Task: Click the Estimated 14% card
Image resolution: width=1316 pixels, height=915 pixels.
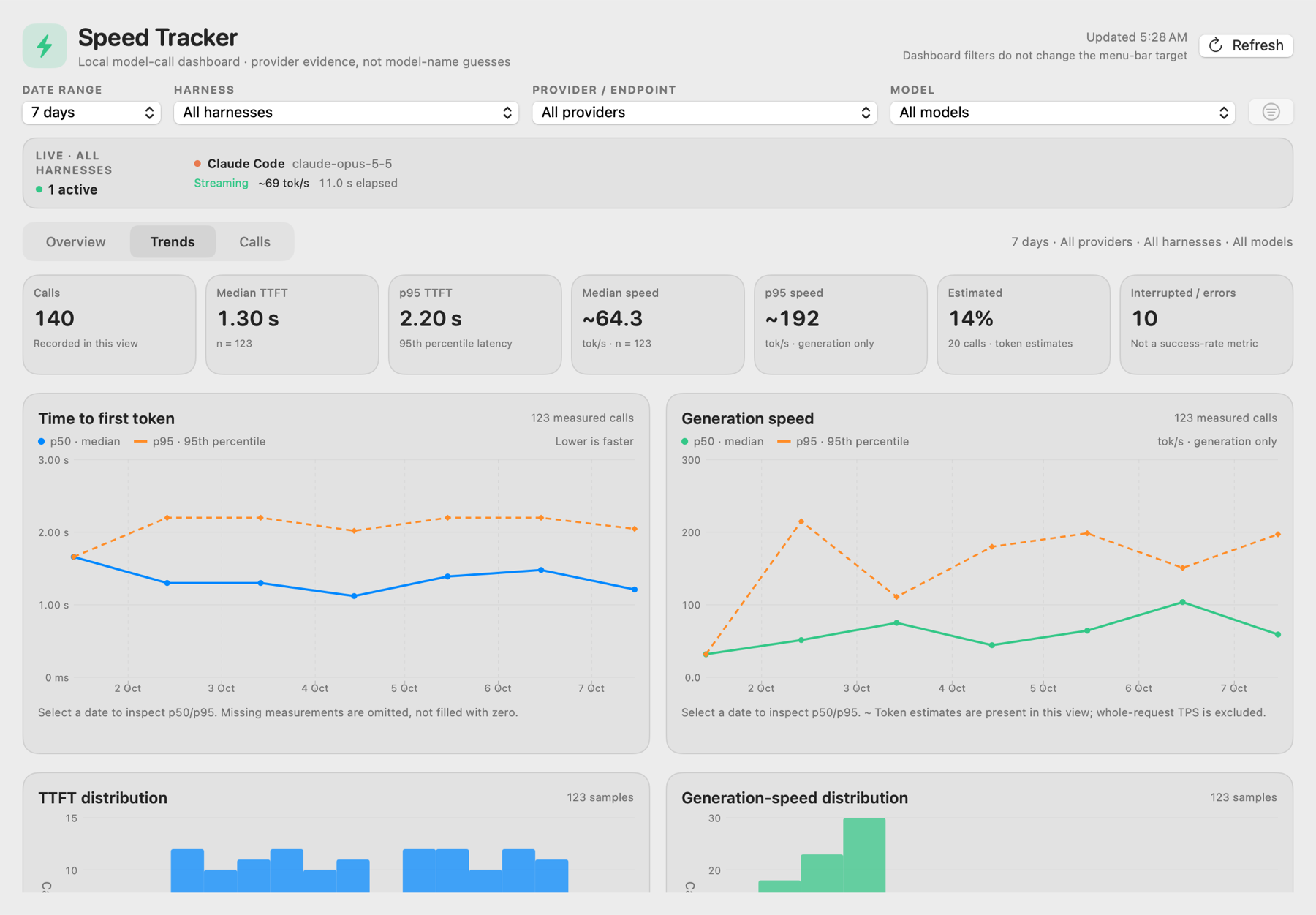Action: pyautogui.click(x=1023, y=325)
